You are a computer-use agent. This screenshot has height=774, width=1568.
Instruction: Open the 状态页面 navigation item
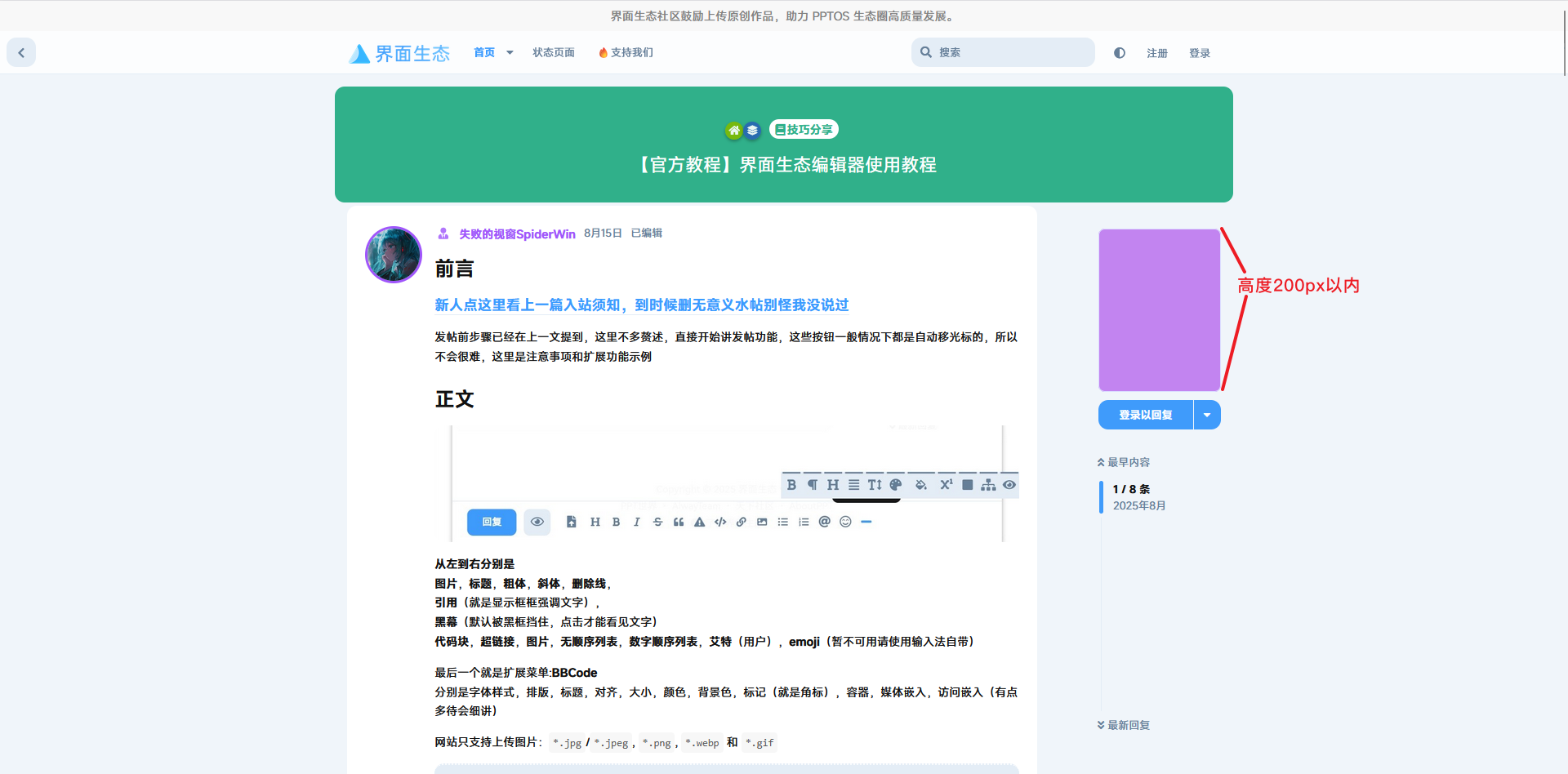(x=554, y=52)
